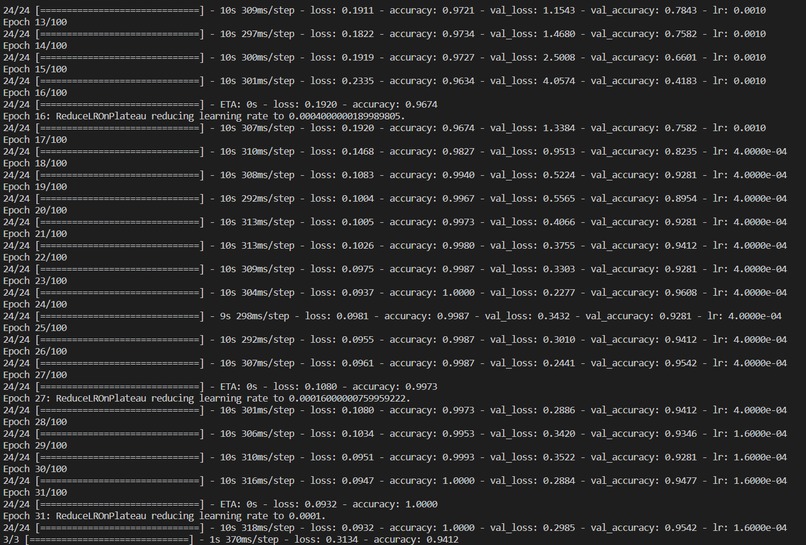The width and height of the screenshot is (806, 545).
Task: Click 'Epoch 27: ReduceLROnPlateau reducing learning rate' message
Action: (207, 398)
